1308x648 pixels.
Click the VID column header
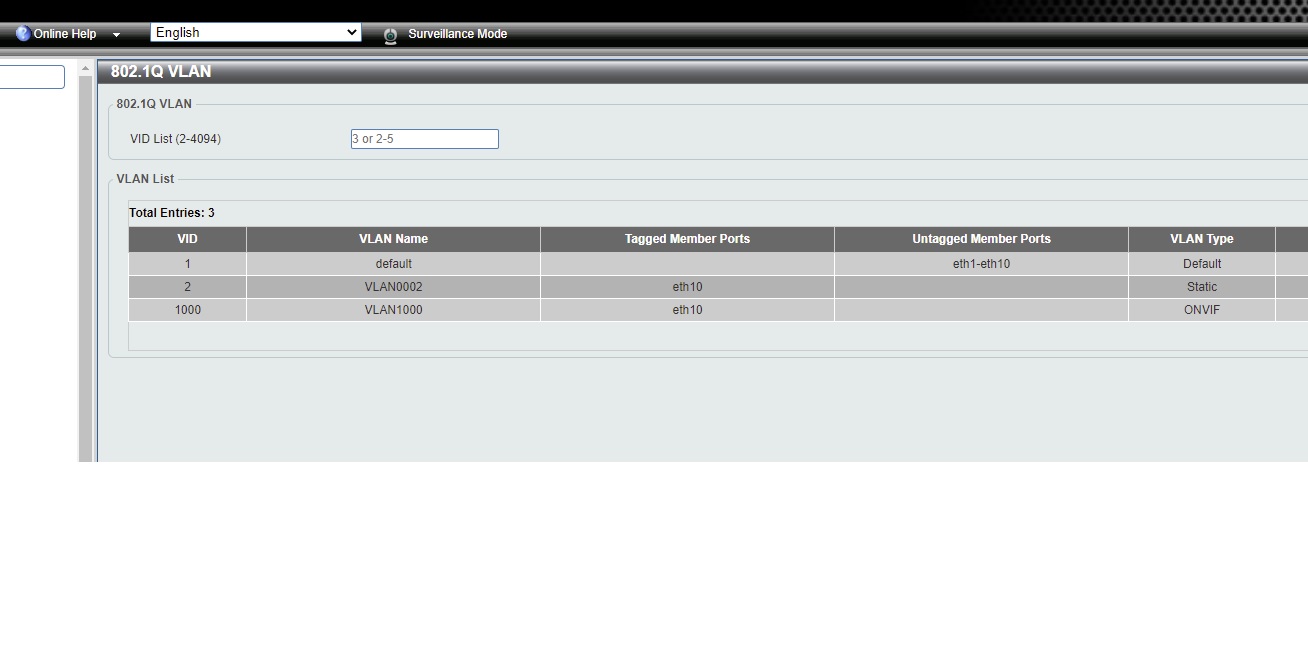coord(187,239)
